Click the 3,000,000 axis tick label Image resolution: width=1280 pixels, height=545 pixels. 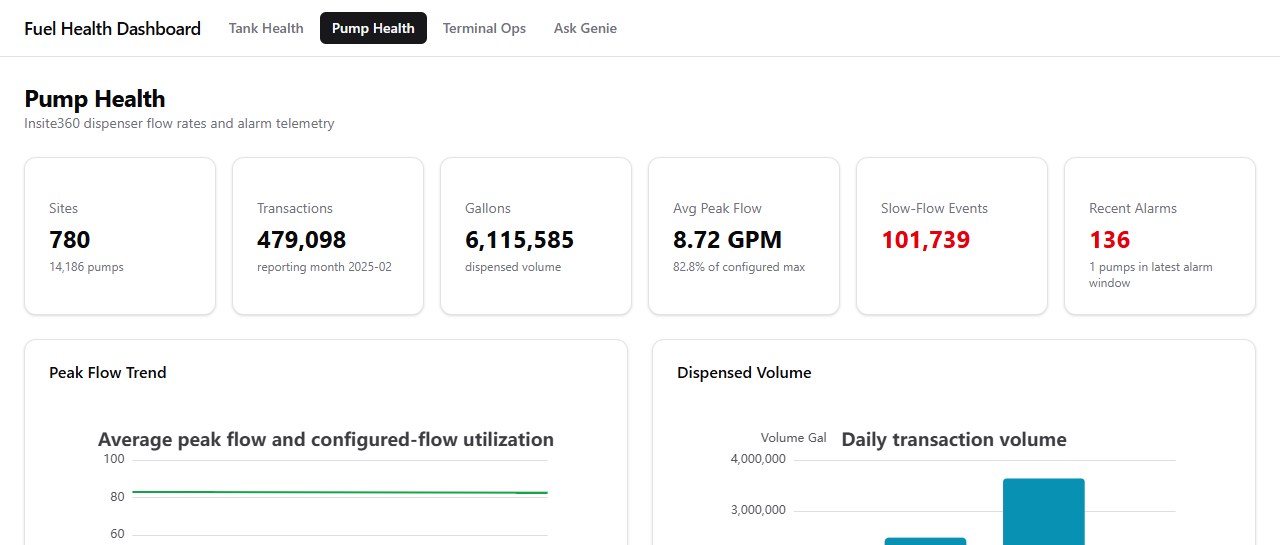[758, 510]
